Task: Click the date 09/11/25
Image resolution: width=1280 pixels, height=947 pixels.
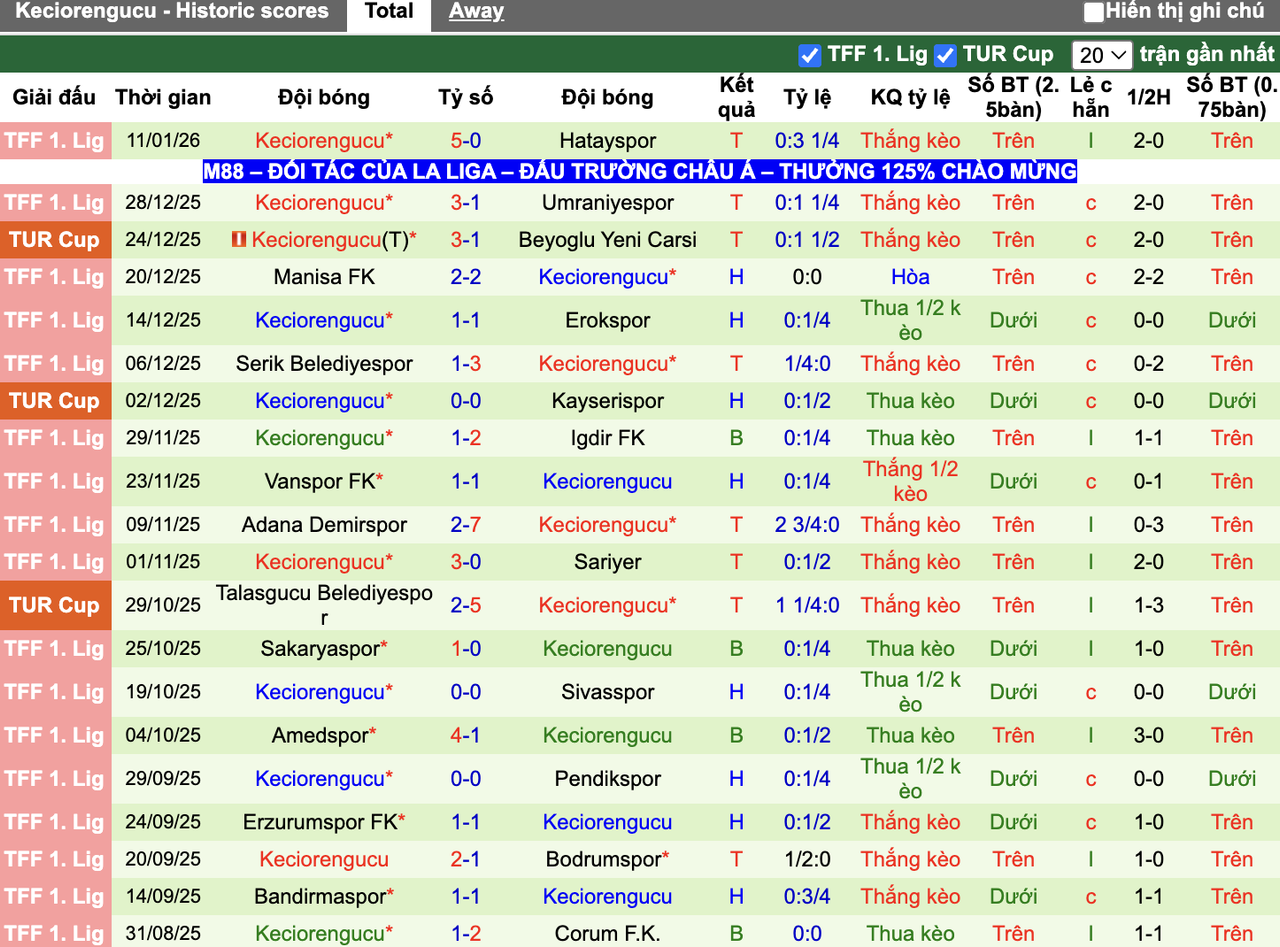Action: [163, 525]
